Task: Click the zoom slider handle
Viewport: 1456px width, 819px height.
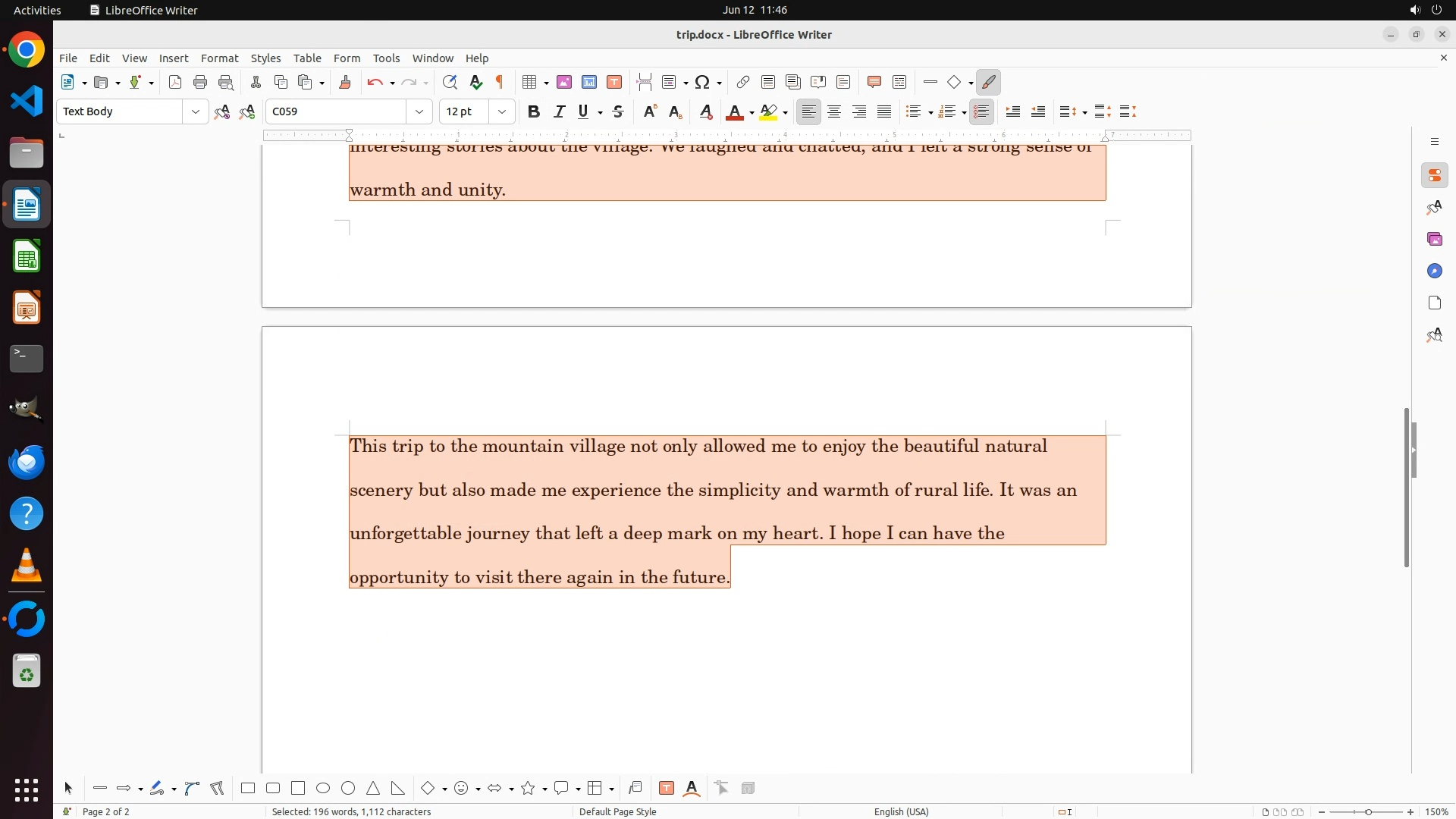Action: [x=1368, y=812]
